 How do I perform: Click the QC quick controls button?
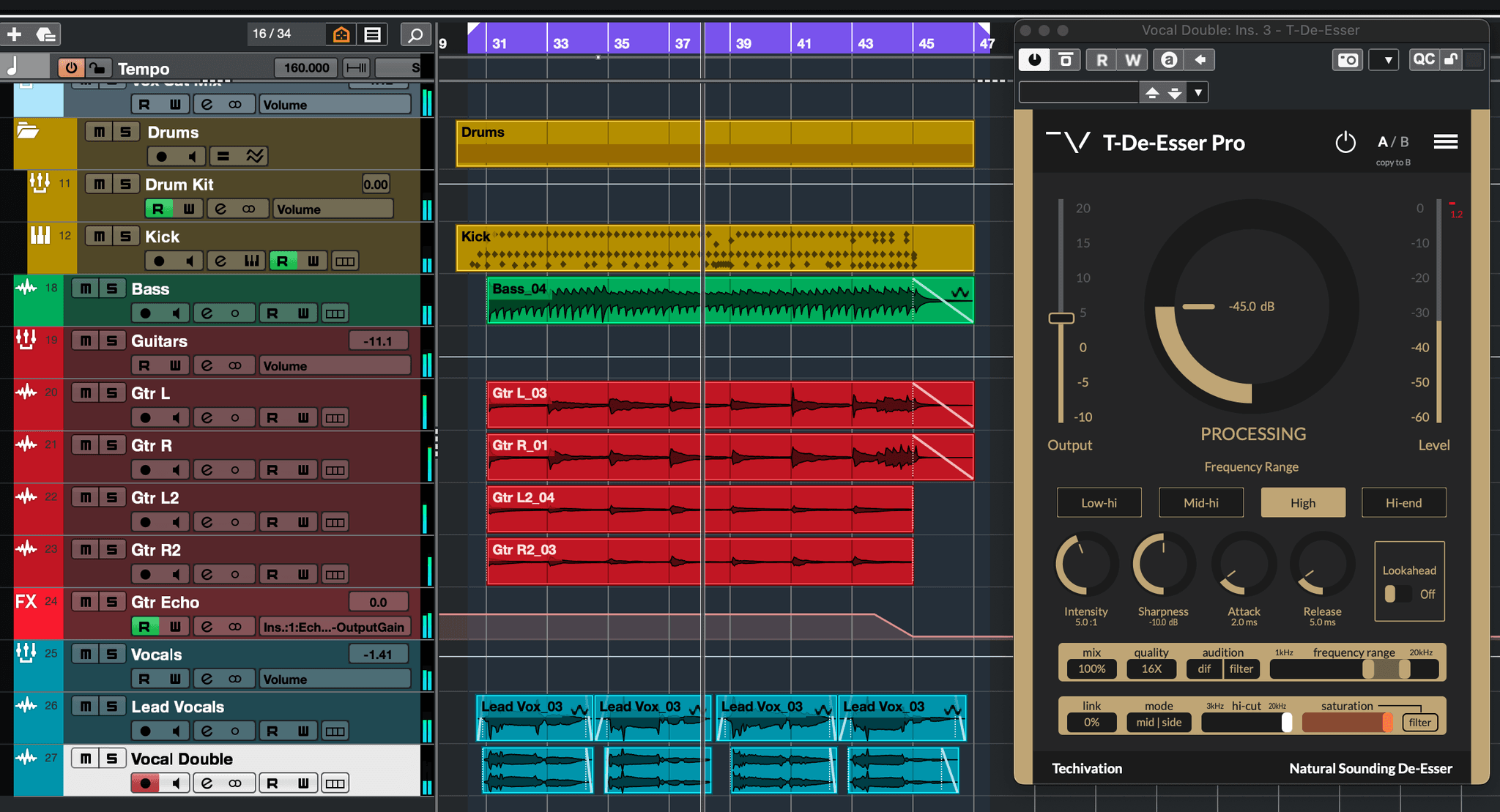click(x=1424, y=59)
